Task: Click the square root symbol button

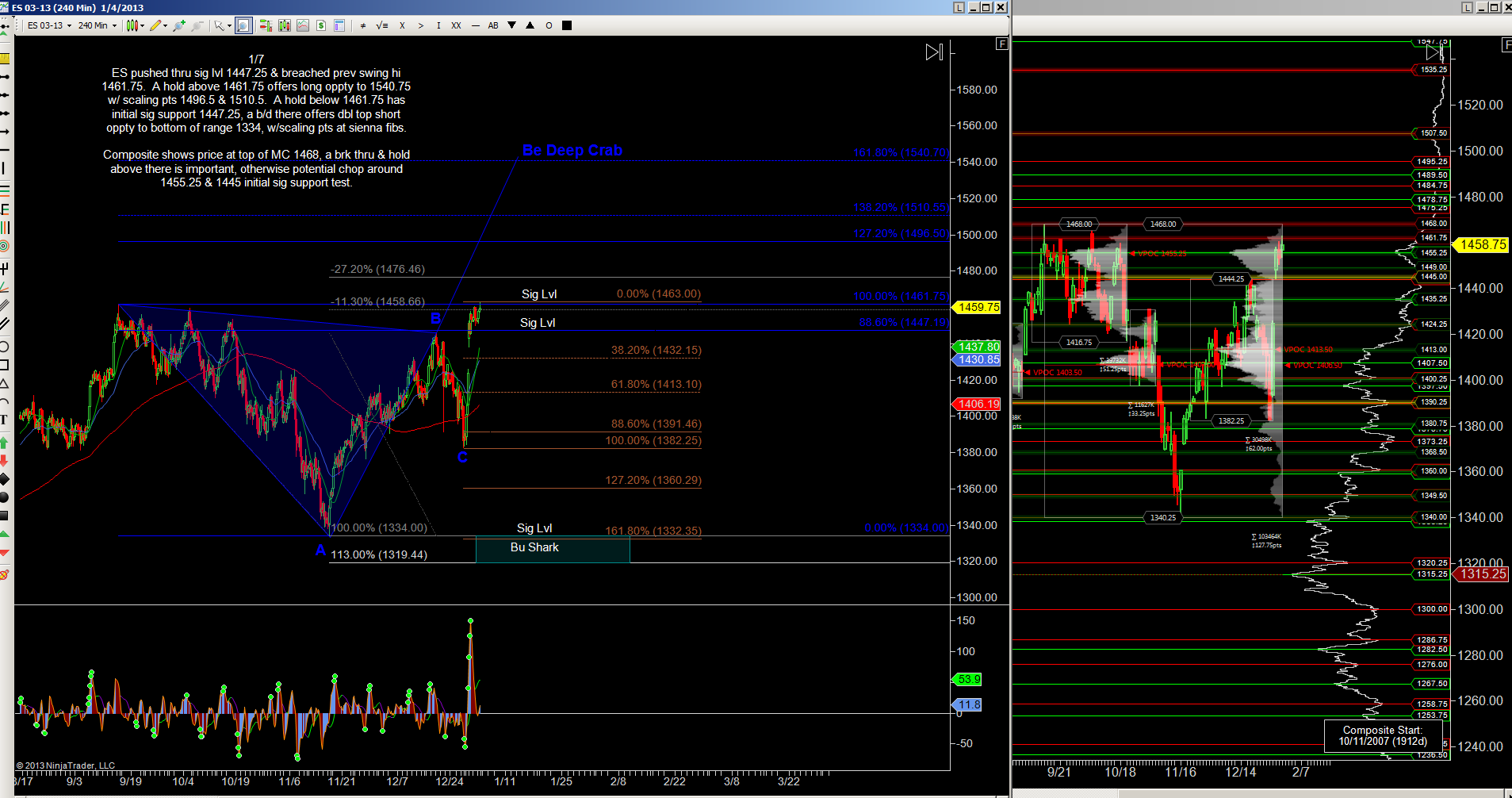Action: [x=382, y=25]
